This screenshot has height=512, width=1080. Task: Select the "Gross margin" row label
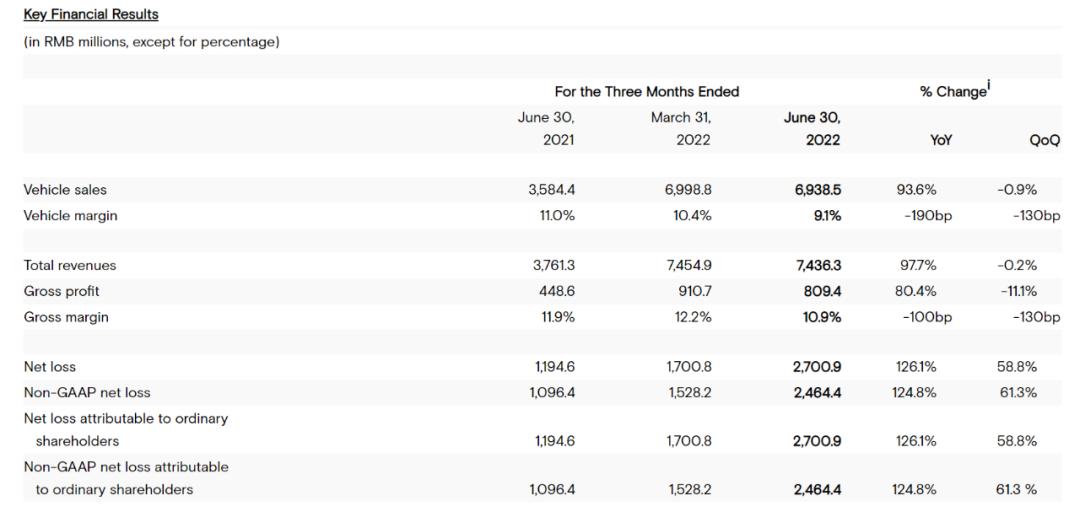(x=66, y=317)
